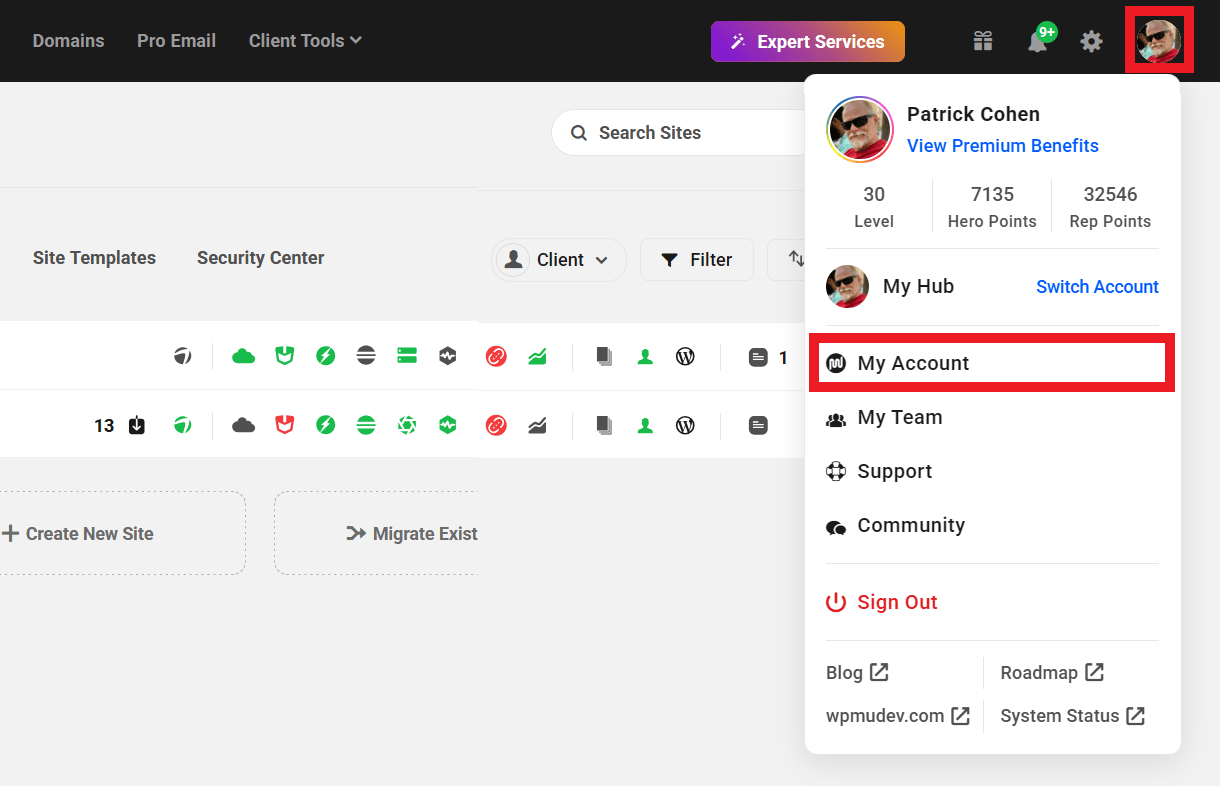
Task: Open the gift rewards icon in header
Action: pos(983,41)
